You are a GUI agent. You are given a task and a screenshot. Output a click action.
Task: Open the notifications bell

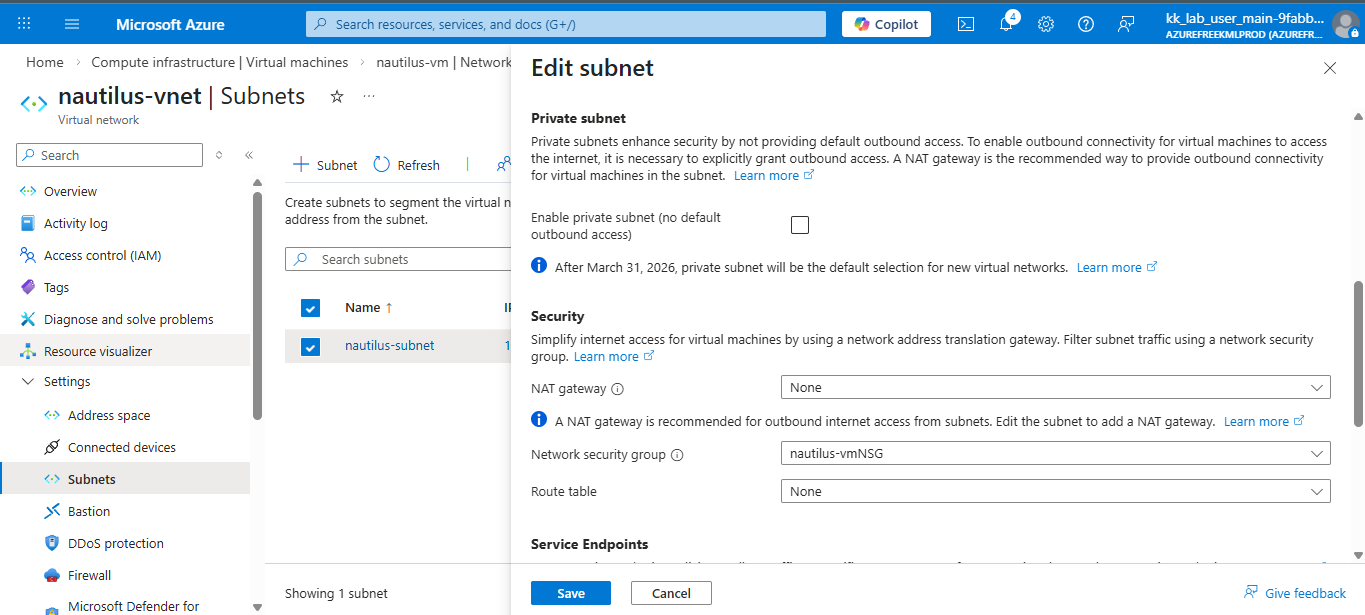(x=1006, y=24)
